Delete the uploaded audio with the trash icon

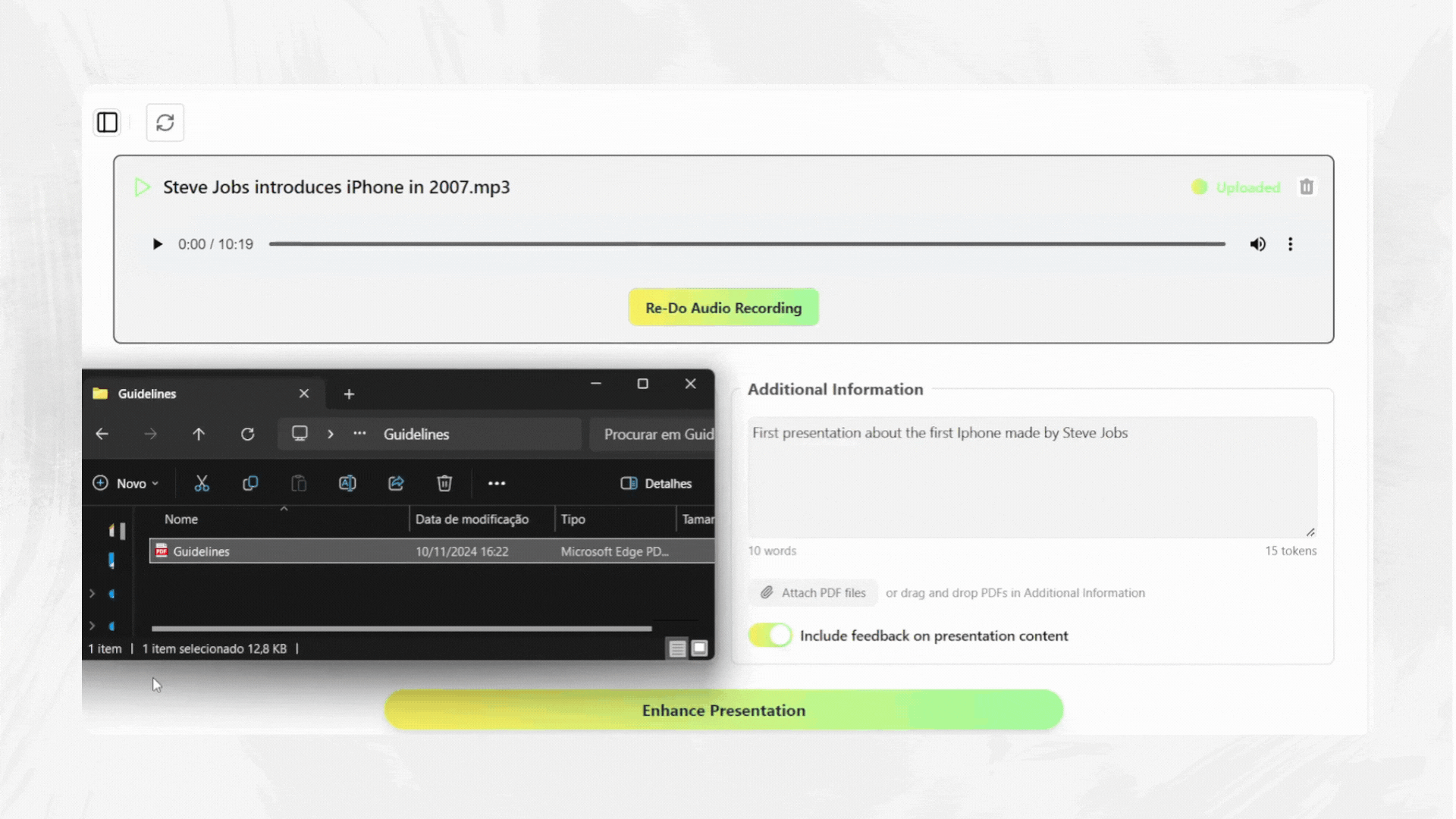1306,187
